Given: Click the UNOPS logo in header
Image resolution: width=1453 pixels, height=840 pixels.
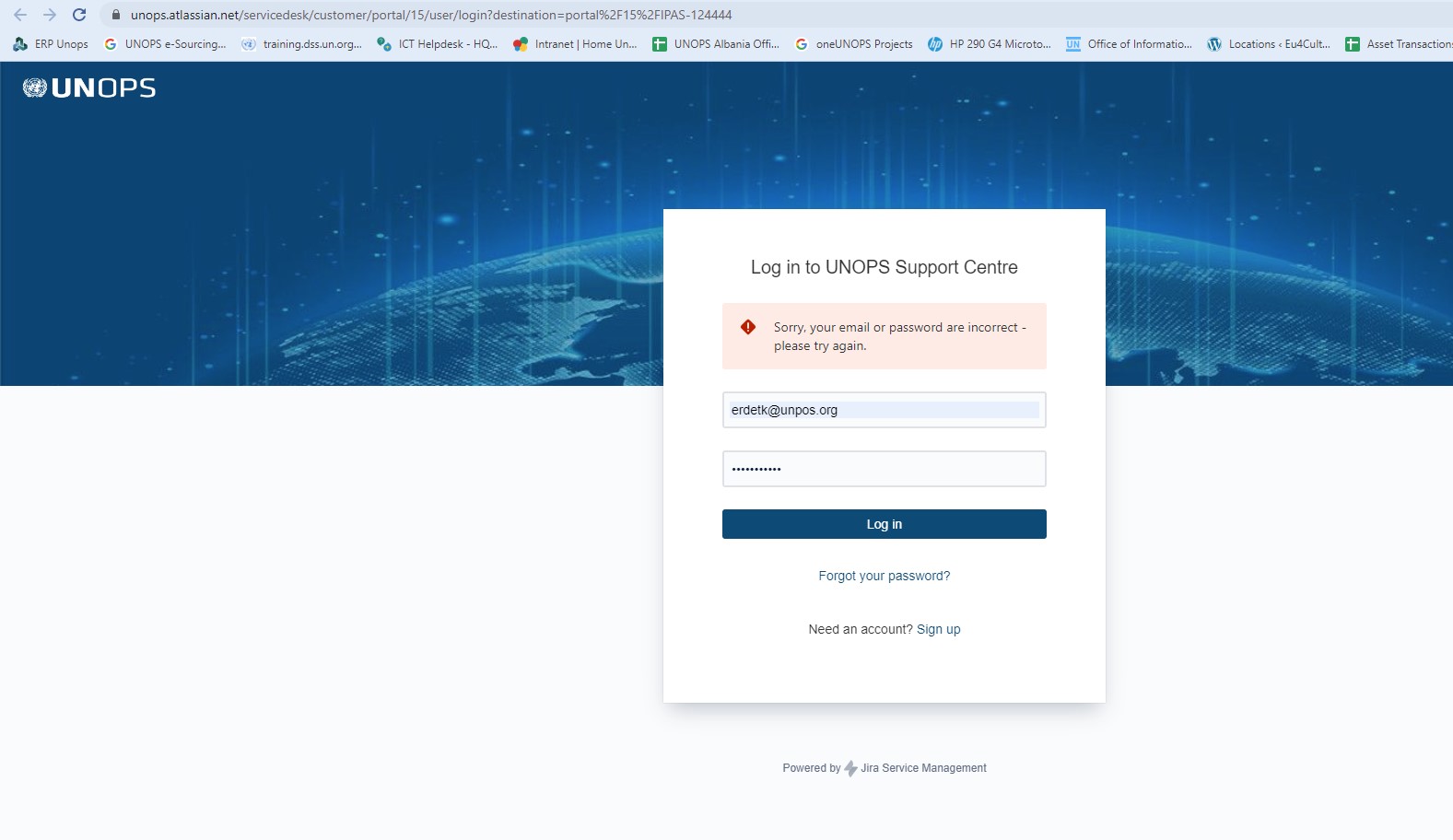Looking at the screenshot, I should [x=89, y=87].
